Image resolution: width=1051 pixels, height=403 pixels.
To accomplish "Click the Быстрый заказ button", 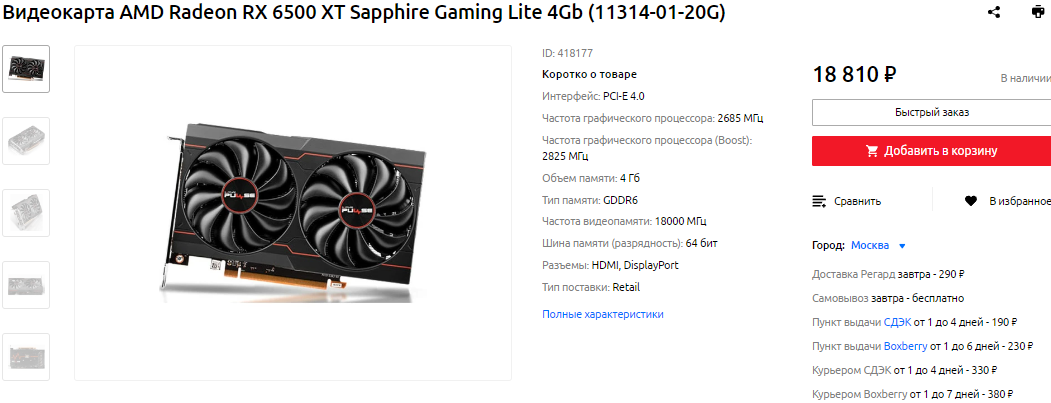I will [932, 113].
